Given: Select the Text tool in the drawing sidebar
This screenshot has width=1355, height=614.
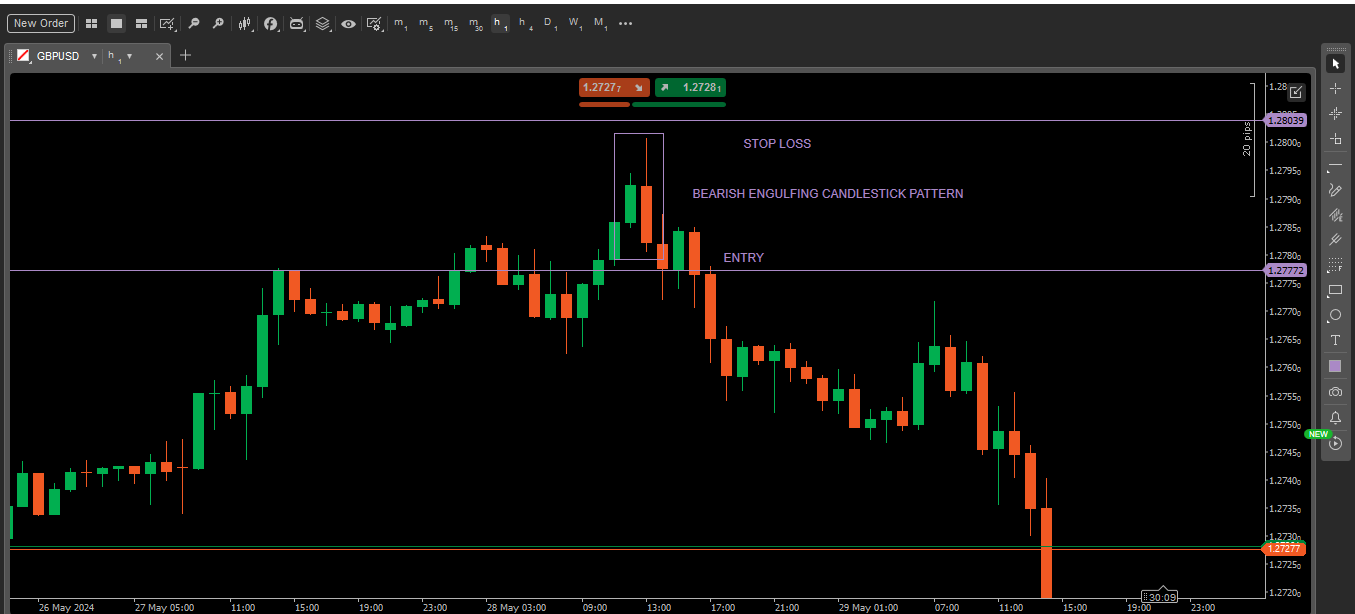Looking at the screenshot, I should point(1335,340).
